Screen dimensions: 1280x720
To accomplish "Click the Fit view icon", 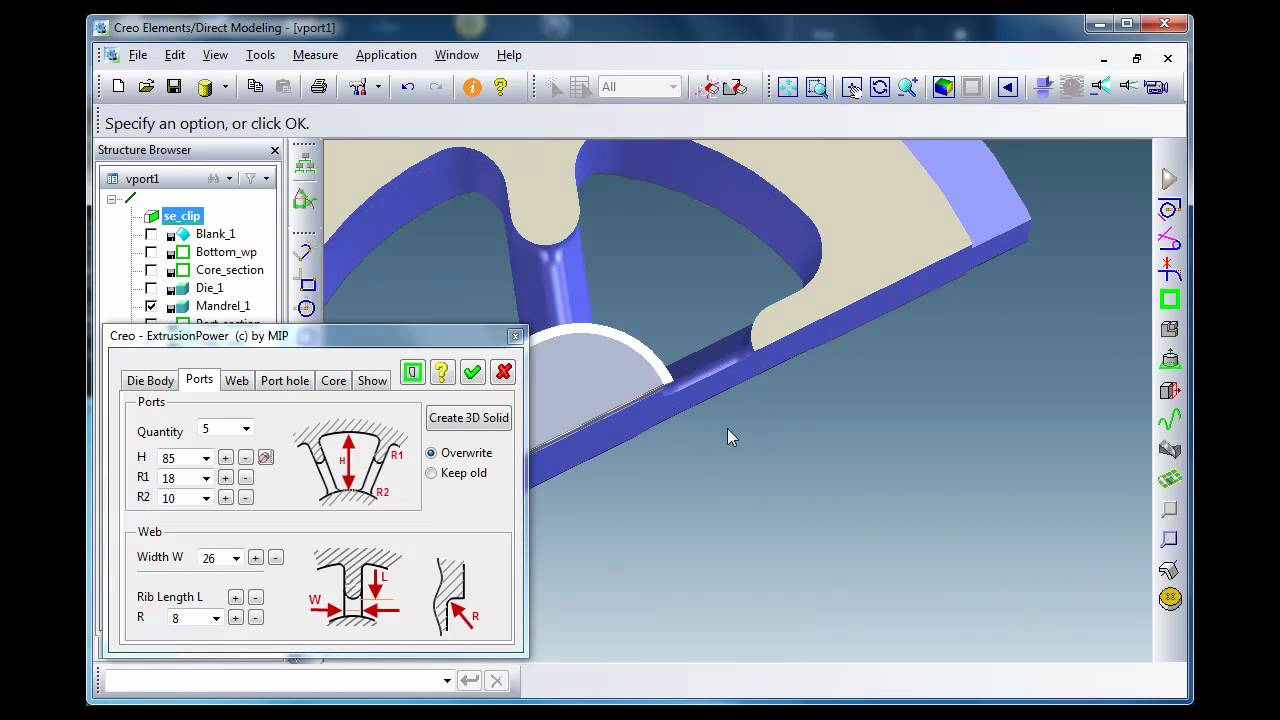I will (x=788, y=87).
